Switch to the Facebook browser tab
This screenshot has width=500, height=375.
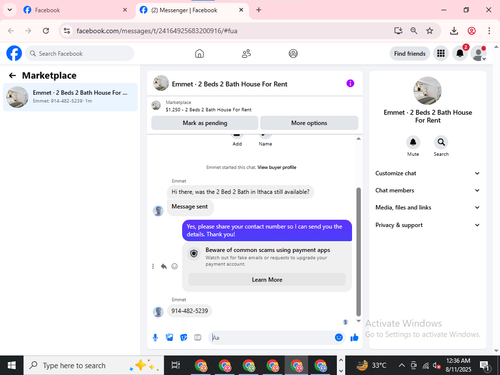[75, 10]
